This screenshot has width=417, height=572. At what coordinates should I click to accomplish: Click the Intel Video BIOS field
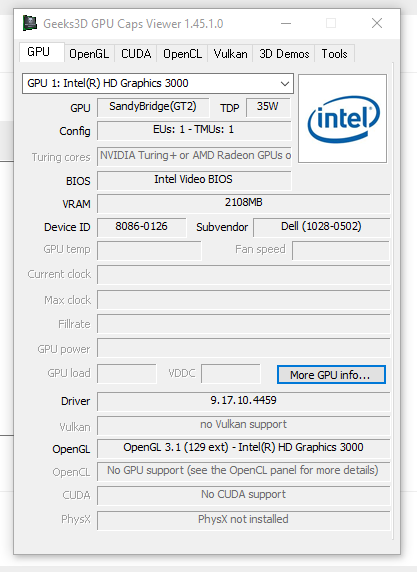[x=194, y=180]
